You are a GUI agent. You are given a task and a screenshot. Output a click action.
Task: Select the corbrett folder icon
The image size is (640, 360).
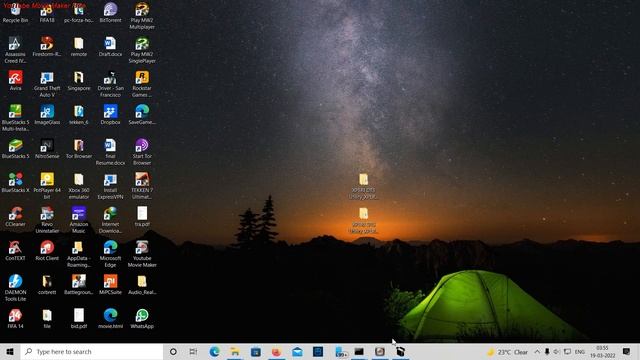tap(47, 284)
